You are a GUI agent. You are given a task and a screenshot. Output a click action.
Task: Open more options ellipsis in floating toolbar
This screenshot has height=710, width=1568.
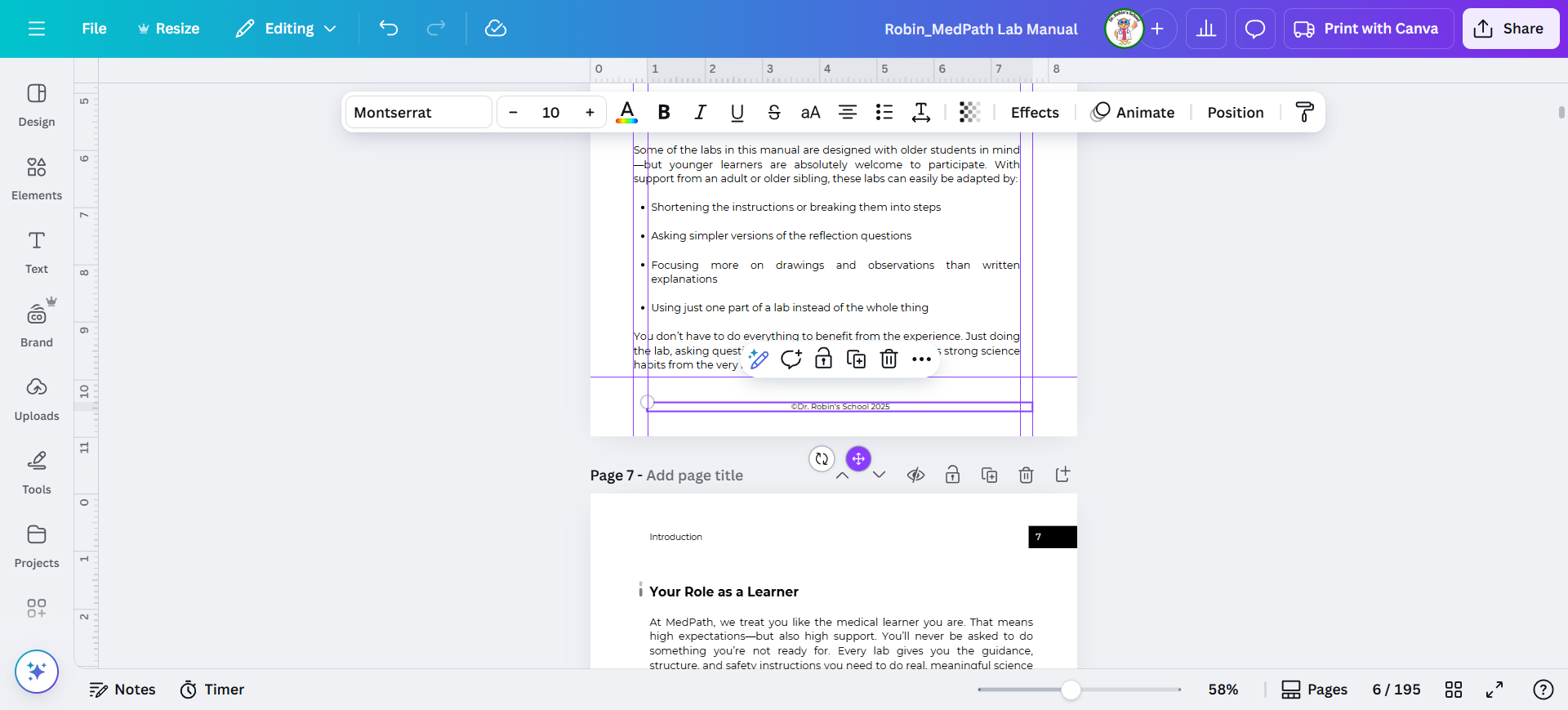coord(921,359)
